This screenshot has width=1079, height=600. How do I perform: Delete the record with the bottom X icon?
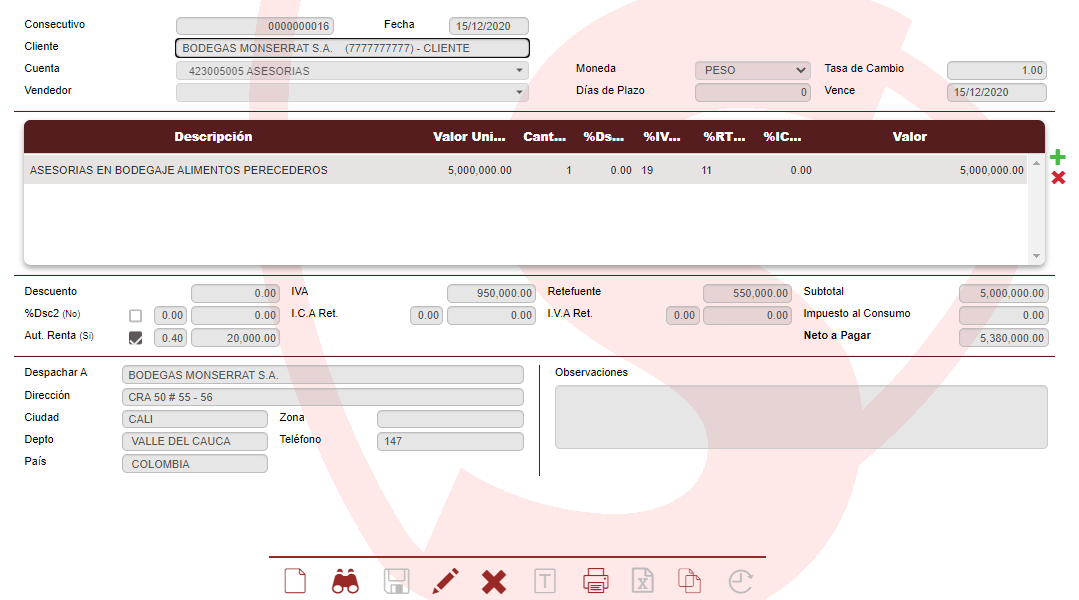(494, 581)
